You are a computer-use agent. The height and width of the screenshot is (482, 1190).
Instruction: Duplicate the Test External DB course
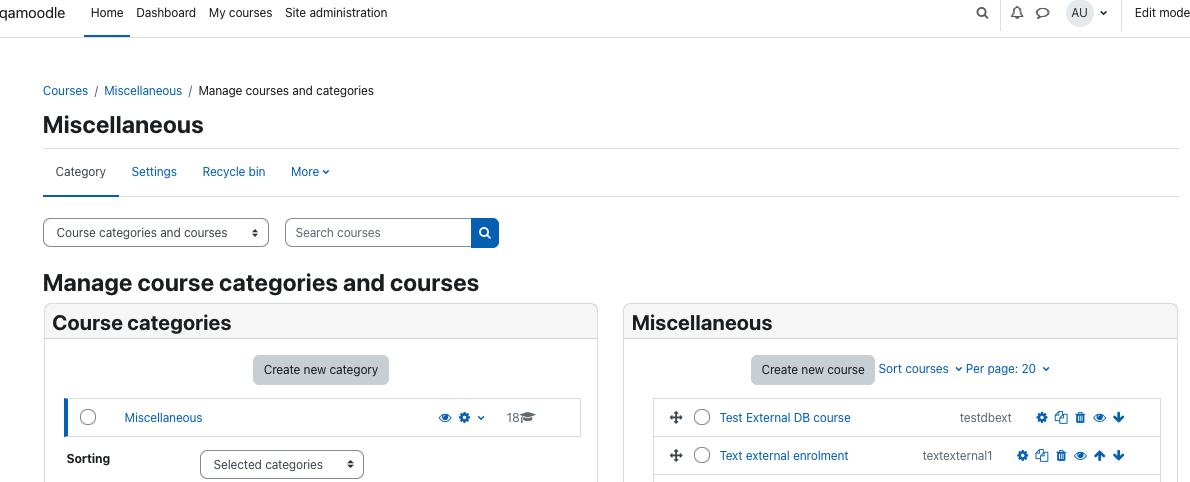pyautogui.click(x=1062, y=417)
